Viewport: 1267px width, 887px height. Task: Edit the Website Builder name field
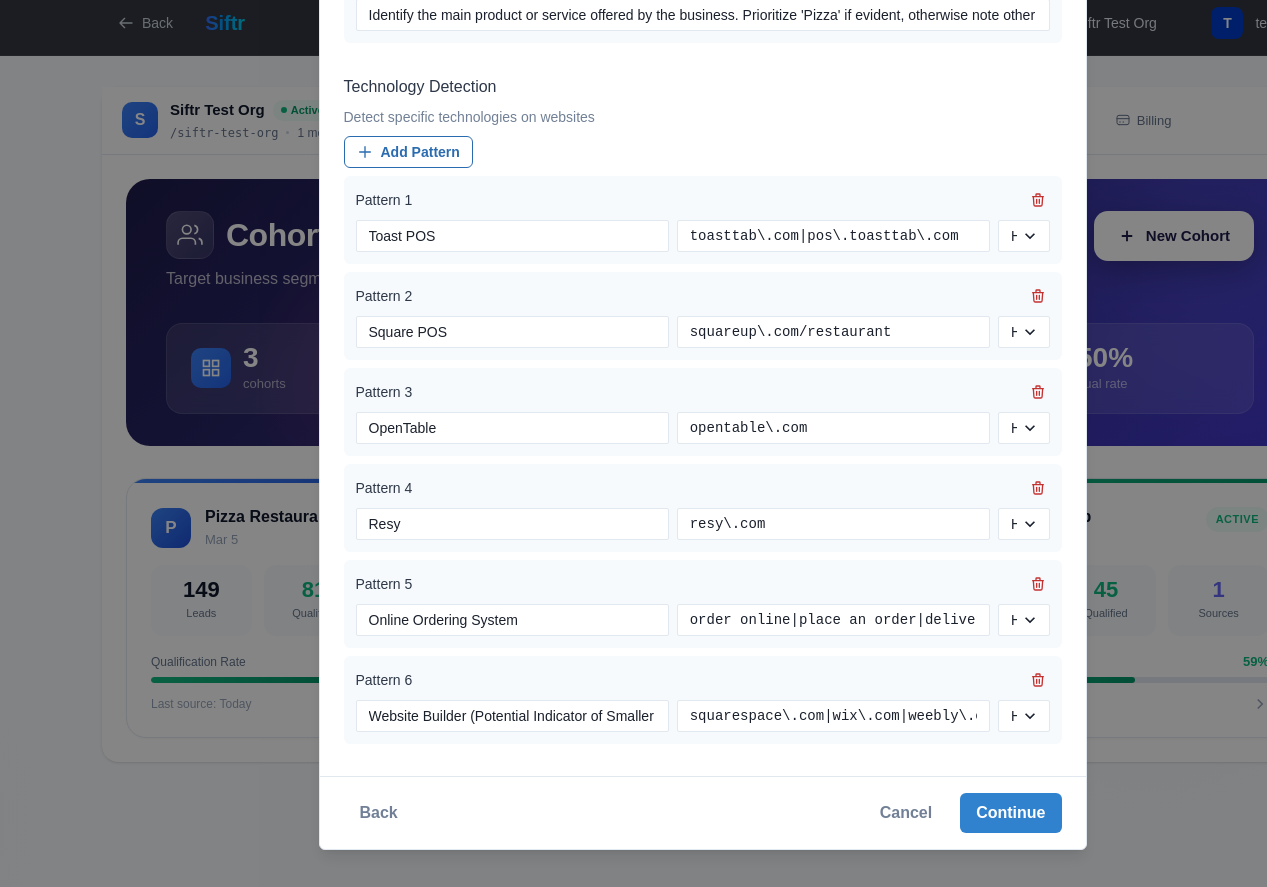tap(512, 716)
